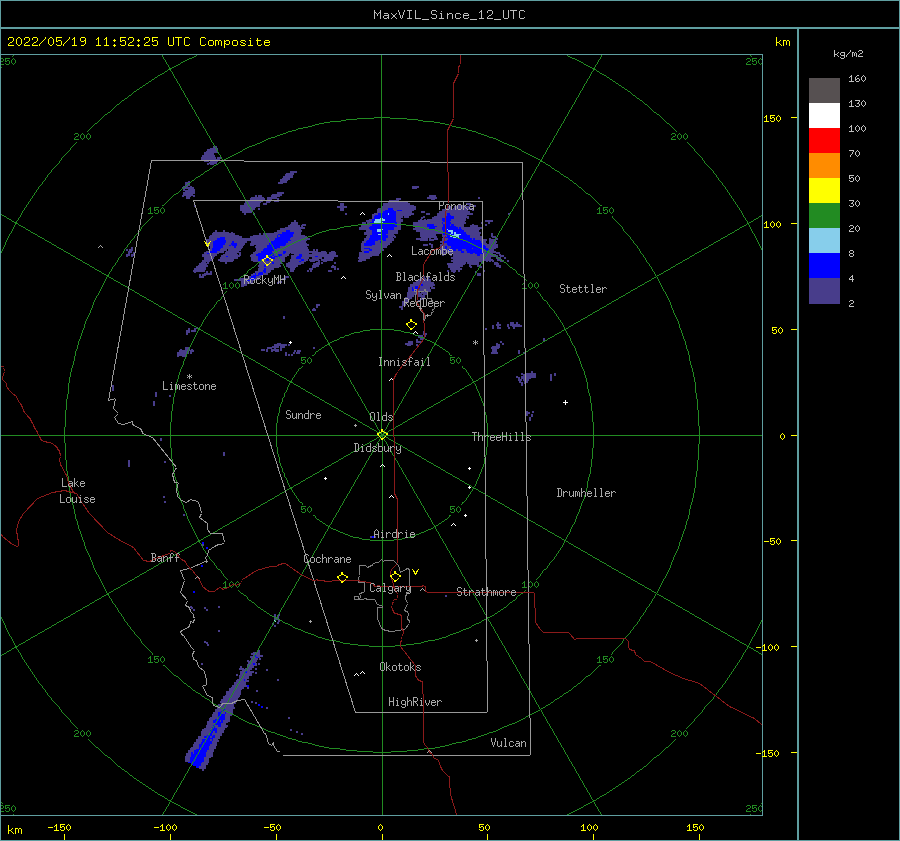The height and width of the screenshot is (841, 900).
Task: Click the green 30 legend swatch
Action: (824, 215)
